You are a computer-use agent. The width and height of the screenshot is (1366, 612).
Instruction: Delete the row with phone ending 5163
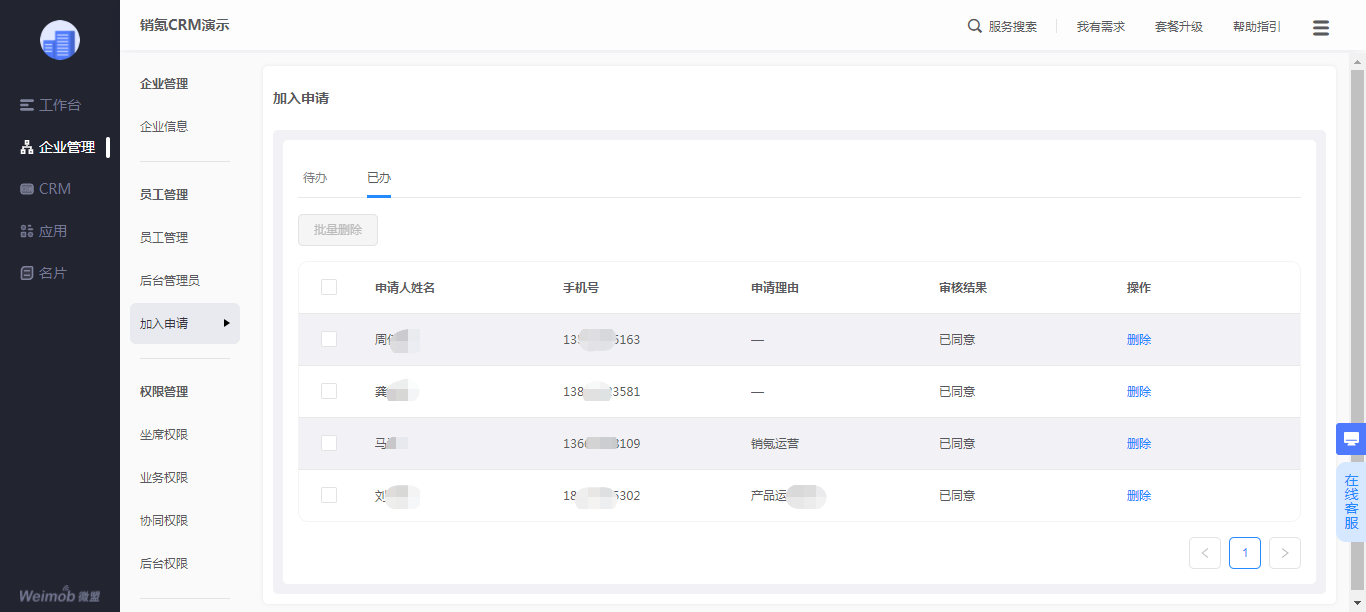[x=1139, y=340]
